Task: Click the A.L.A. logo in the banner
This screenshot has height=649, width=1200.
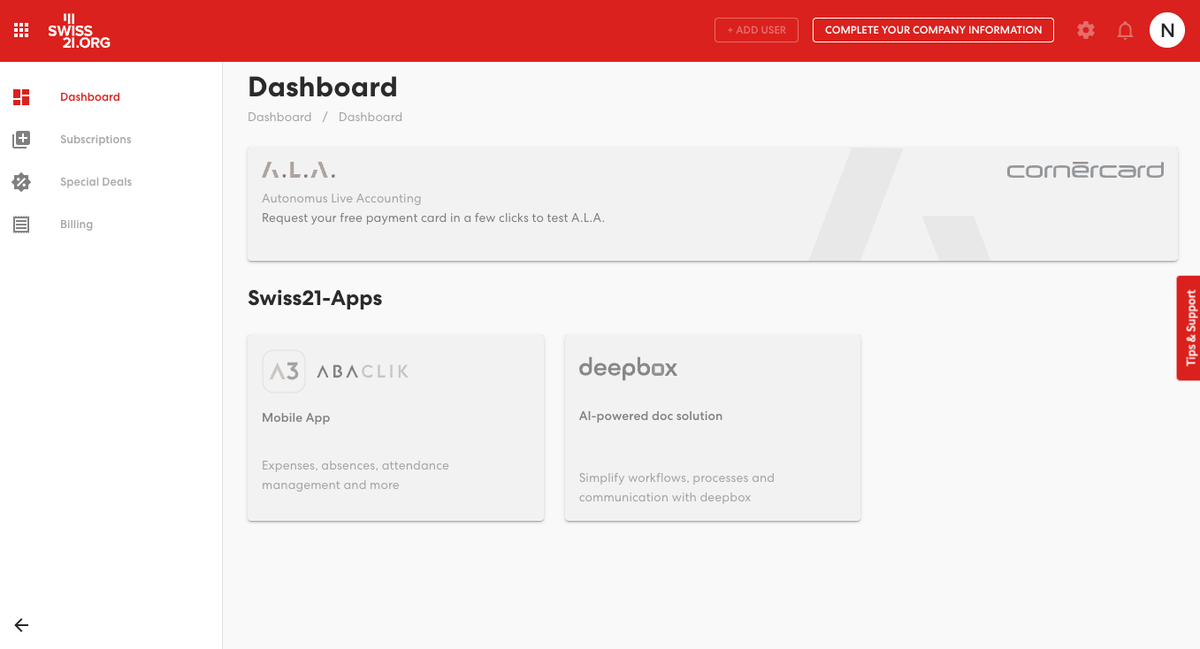Action: click(299, 169)
